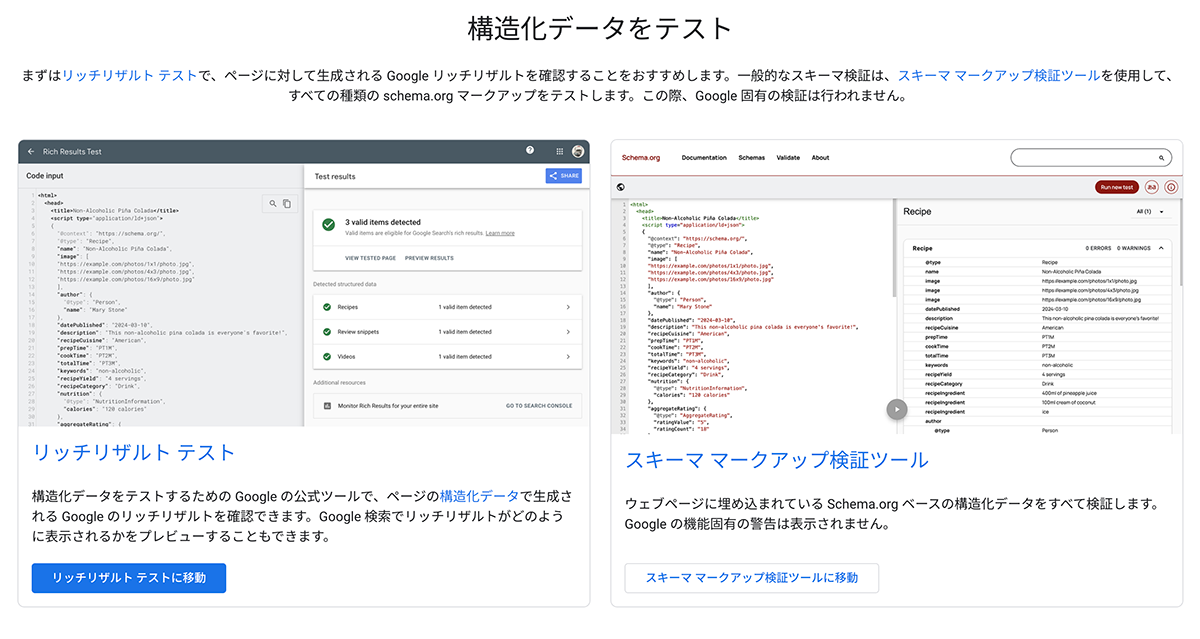The image size is (1200, 639).
Task: Select the Validate menu item
Action: [x=788, y=158]
